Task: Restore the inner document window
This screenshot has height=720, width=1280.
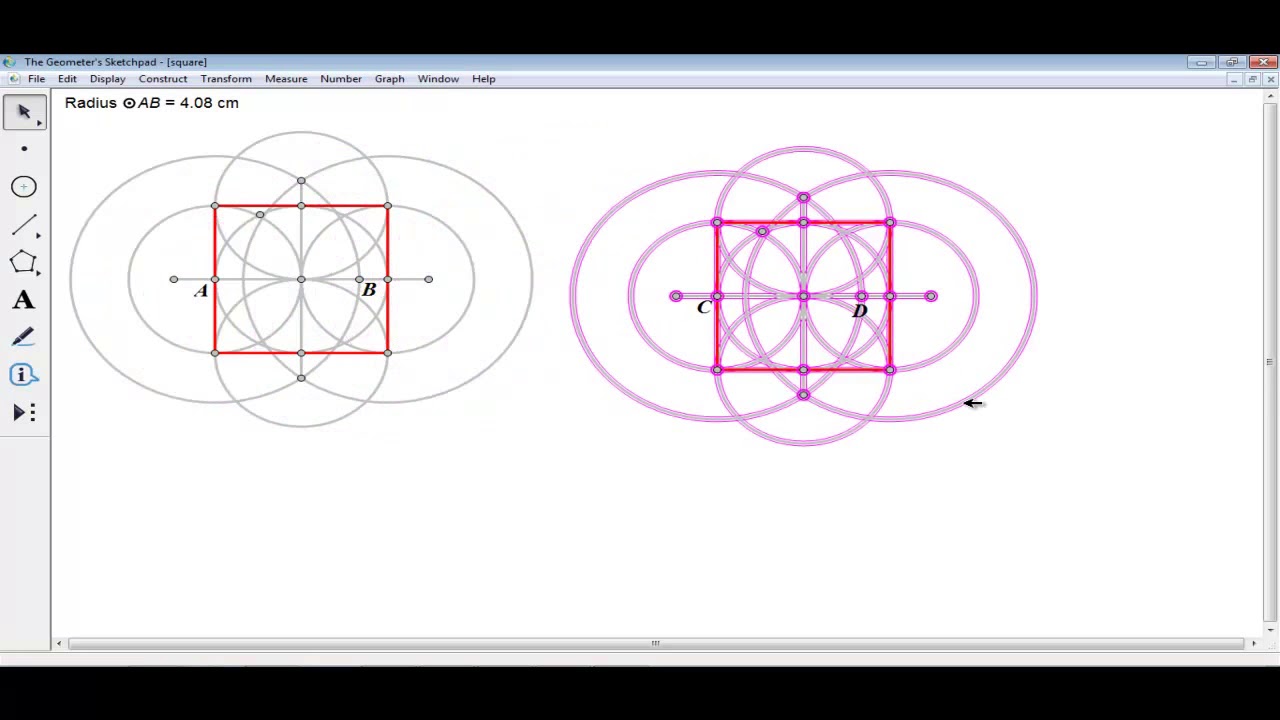Action: point(1252,79)
